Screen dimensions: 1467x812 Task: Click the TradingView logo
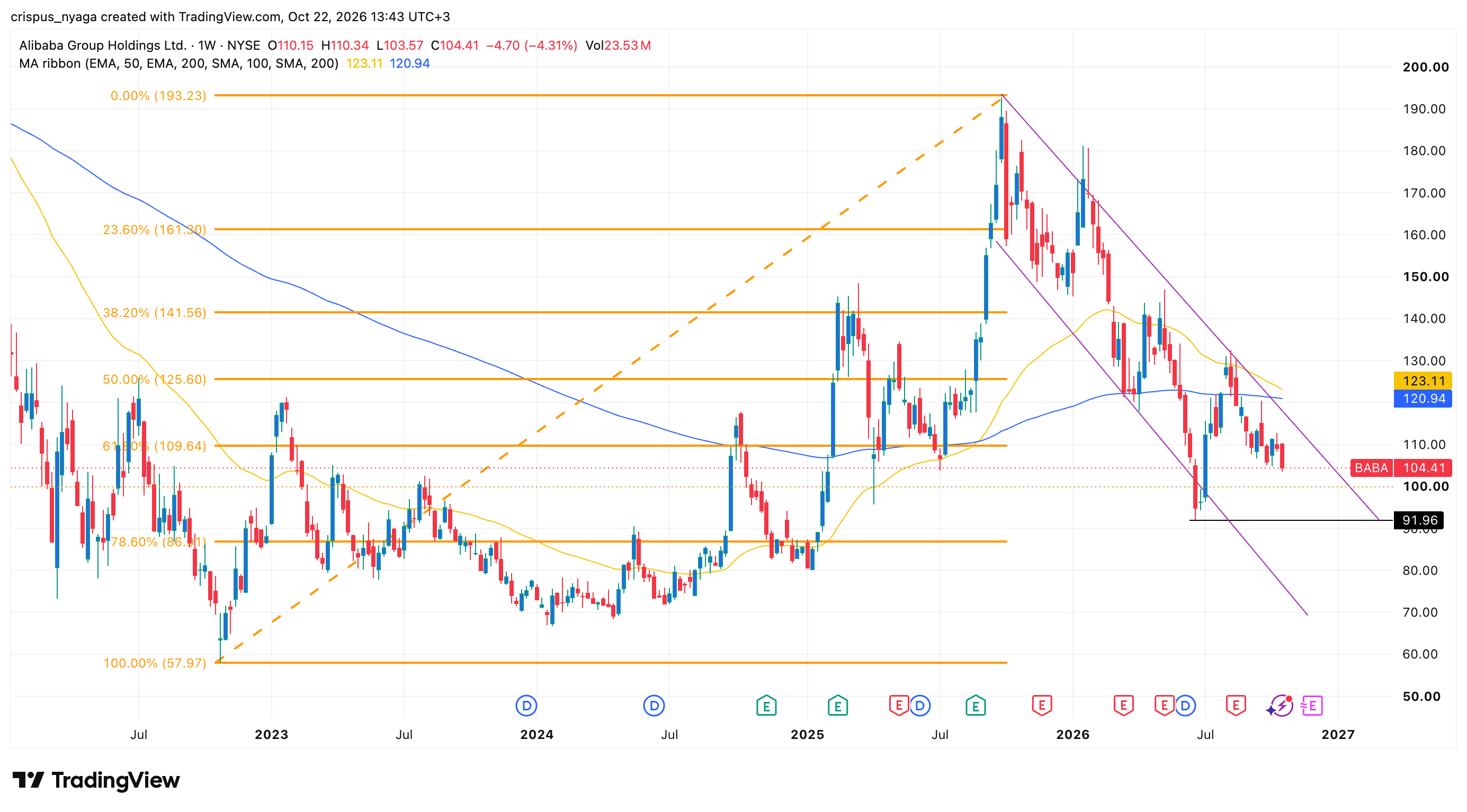(96, 780)
